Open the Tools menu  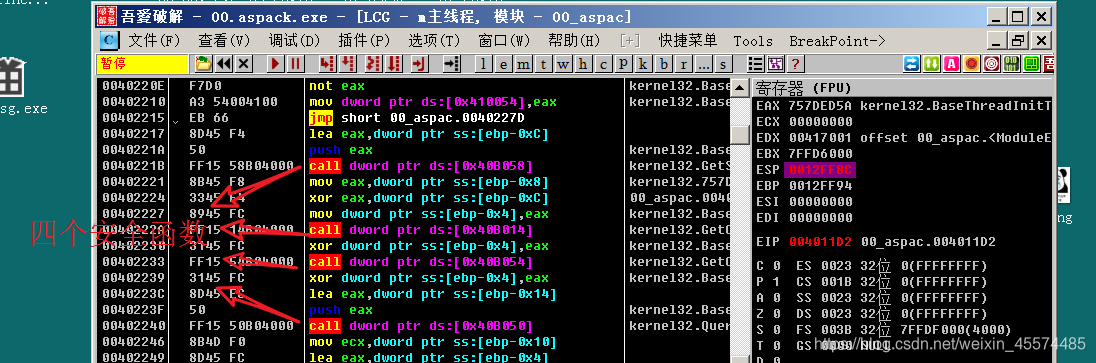tap(754, 41)
